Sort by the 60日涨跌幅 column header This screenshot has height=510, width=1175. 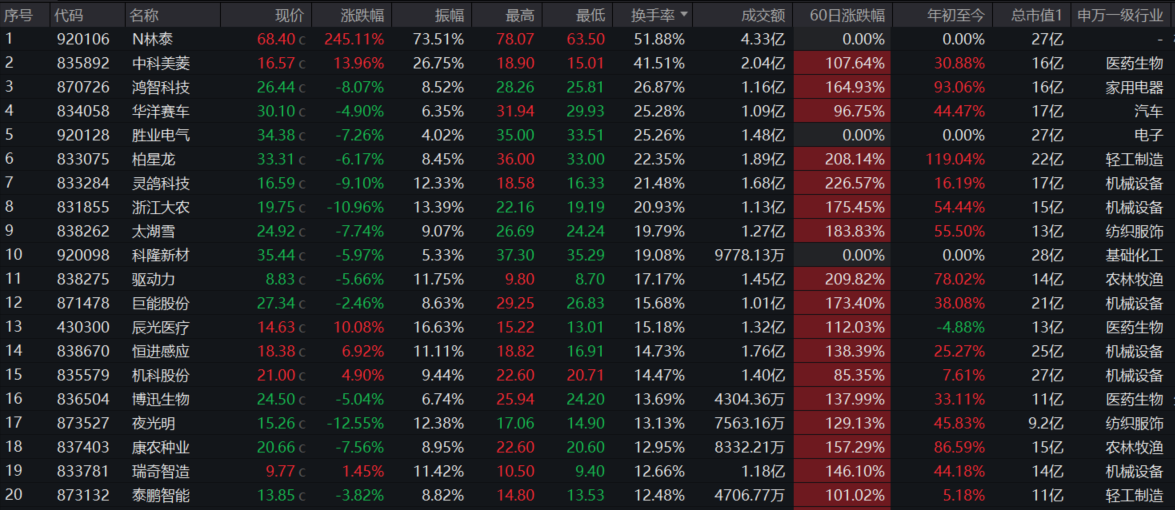pos(847,15)
